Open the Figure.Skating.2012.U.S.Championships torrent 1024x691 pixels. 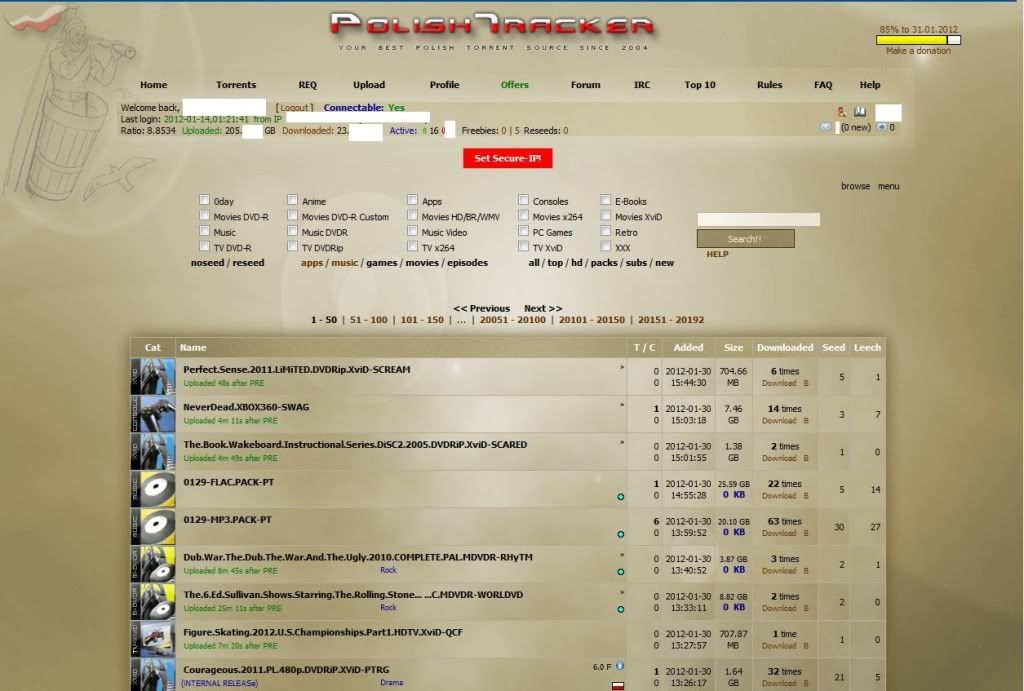(323, 632)
